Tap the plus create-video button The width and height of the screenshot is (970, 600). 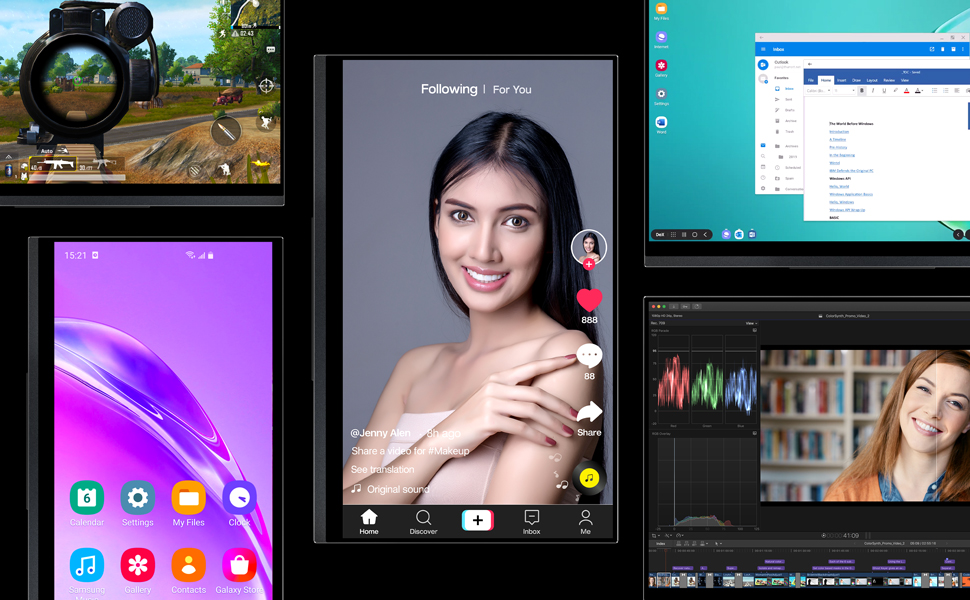point(478,521)
